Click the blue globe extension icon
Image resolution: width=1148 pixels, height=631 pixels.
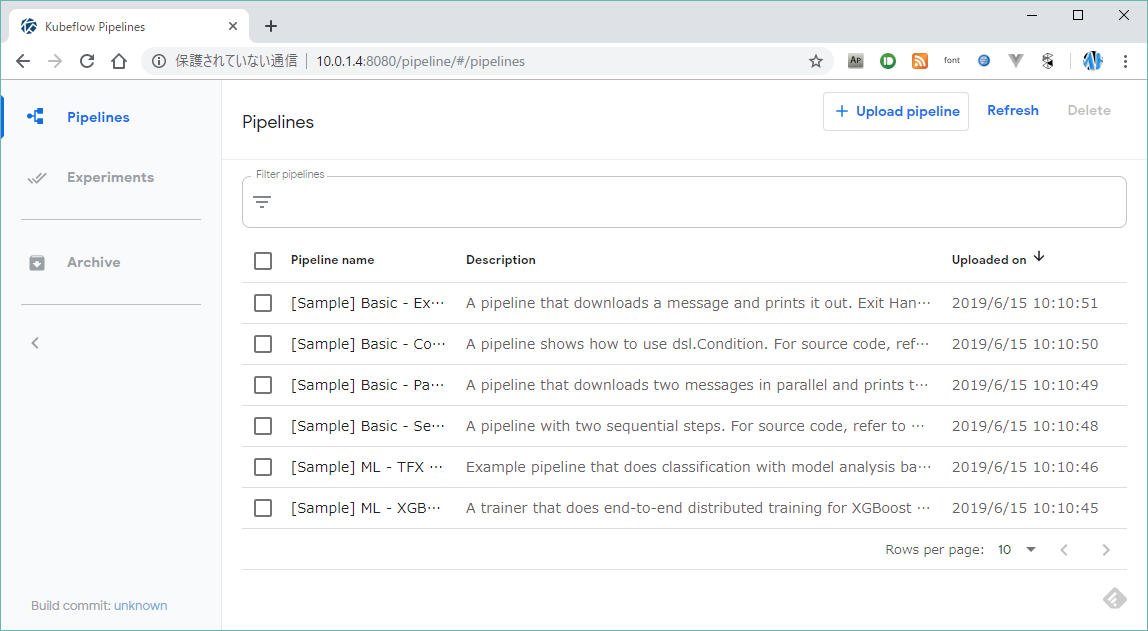tap(984, 61)
